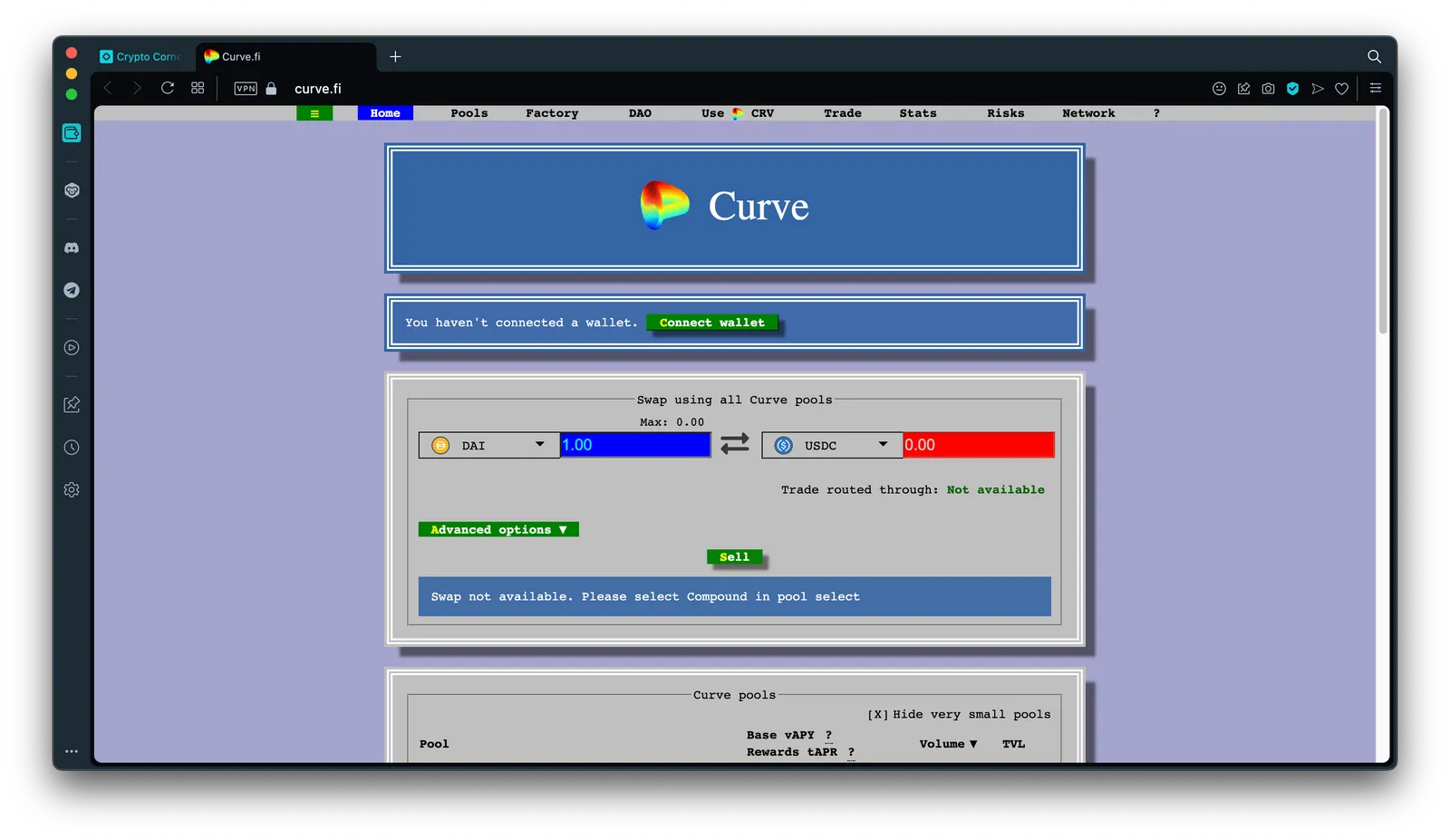Open the Network menu item
The image size is (1450, 840).
tap(1088, 113)
